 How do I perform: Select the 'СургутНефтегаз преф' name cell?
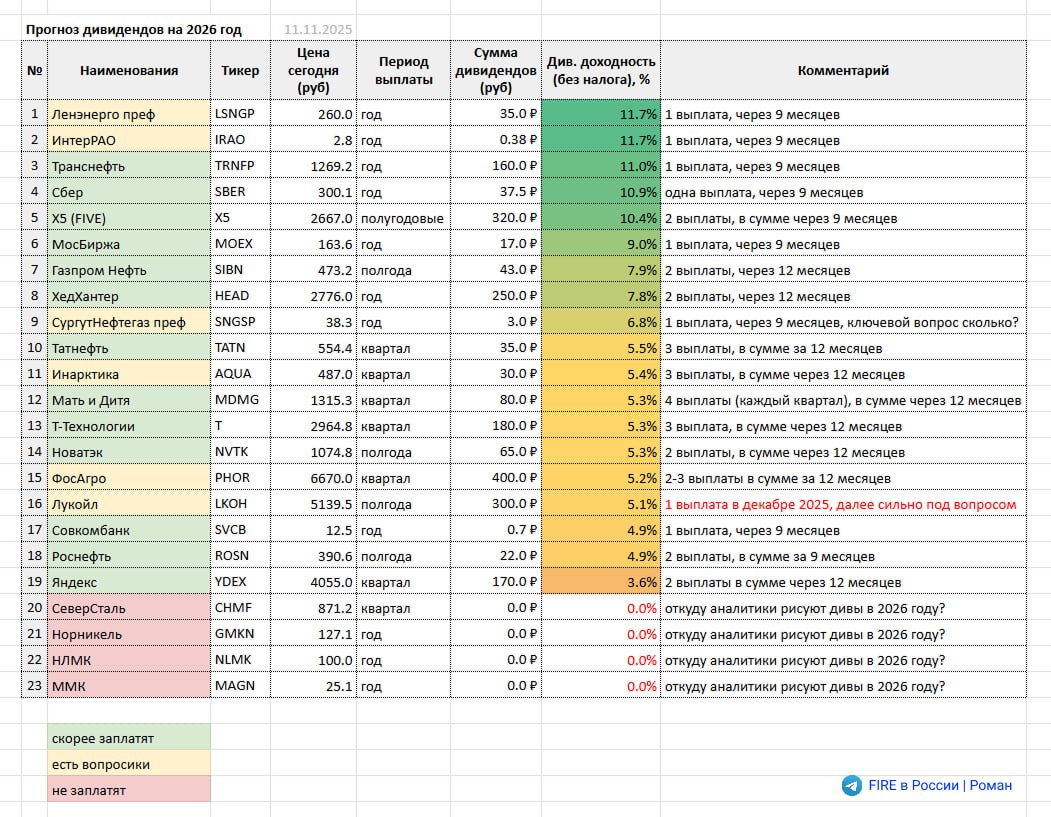pos(129,322)
